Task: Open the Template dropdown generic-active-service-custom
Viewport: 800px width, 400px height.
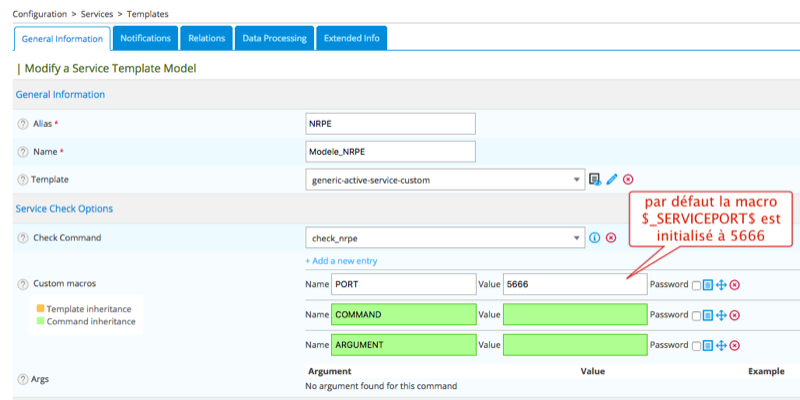Action: [x=444, y=179]
